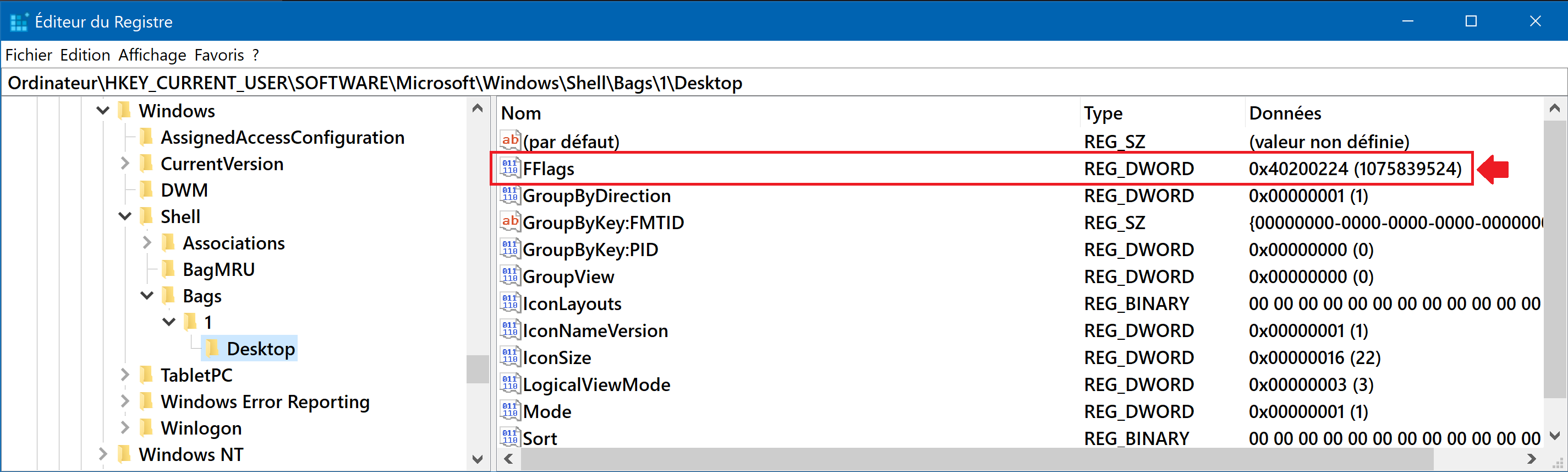Click the Registry Editor app icon in title bar
The width and height of the screenshot is (1568, 472).
(19, 22)
